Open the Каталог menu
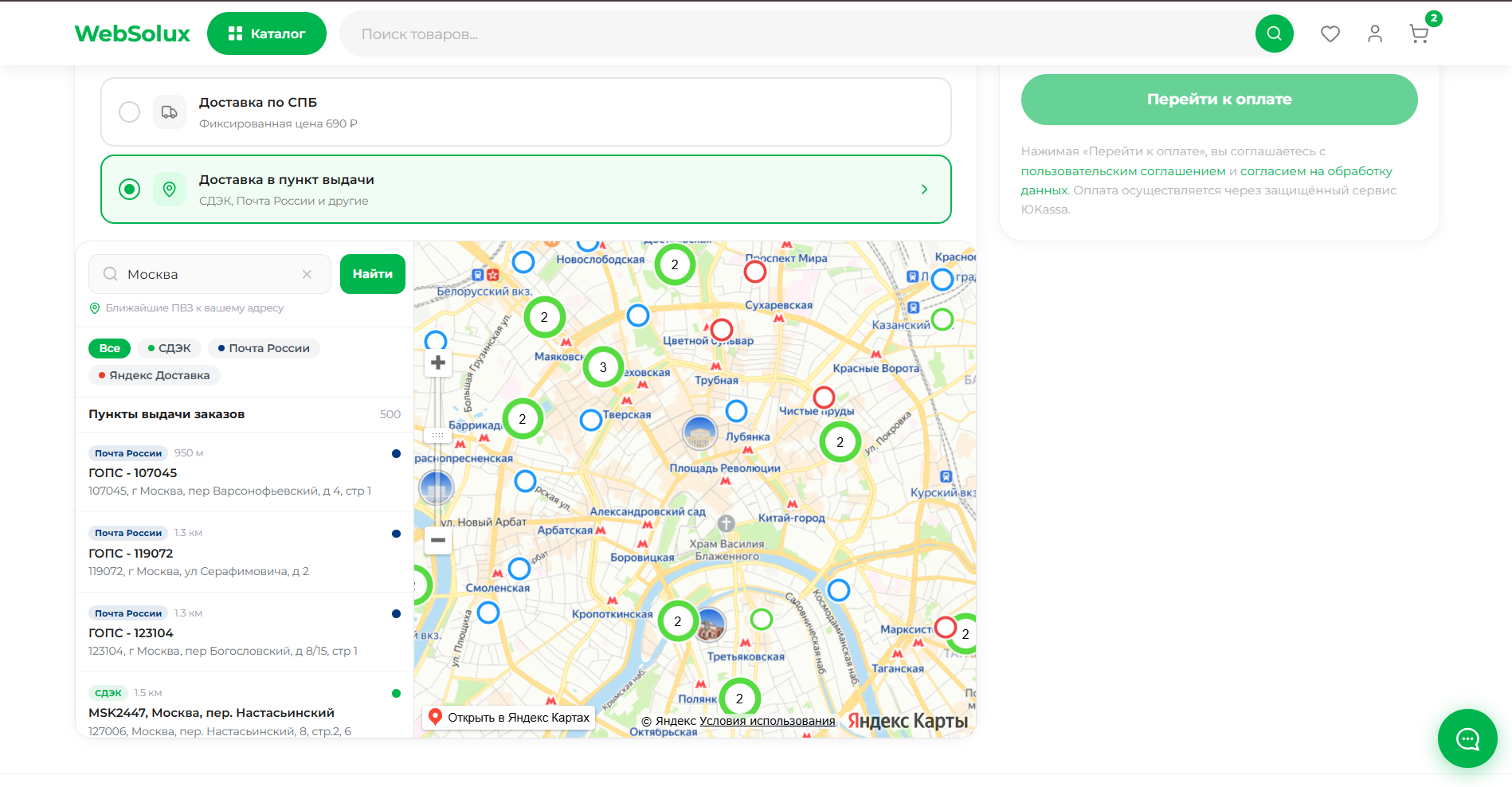Image resolution: width=1512 pixels, height=787 pixels. 267,33
